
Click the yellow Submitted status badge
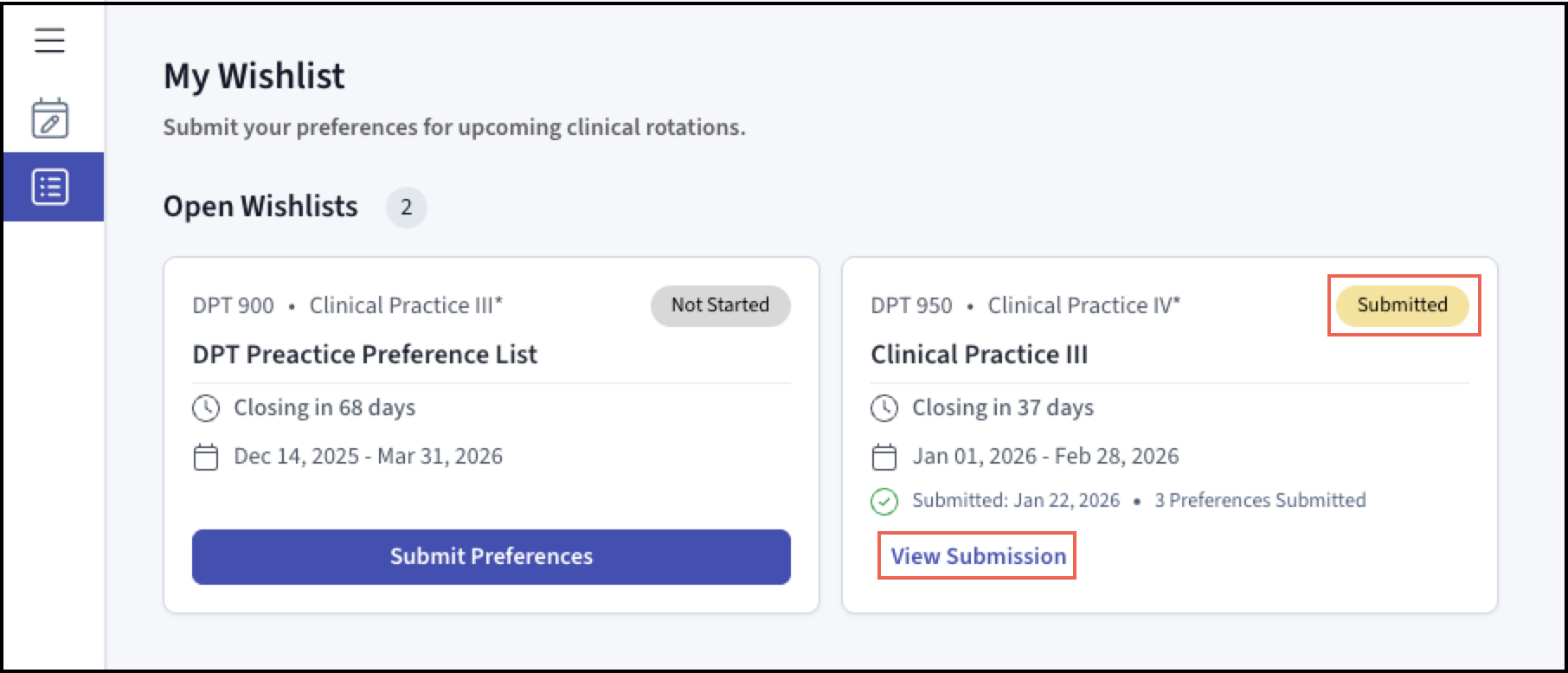[1402, 305]
